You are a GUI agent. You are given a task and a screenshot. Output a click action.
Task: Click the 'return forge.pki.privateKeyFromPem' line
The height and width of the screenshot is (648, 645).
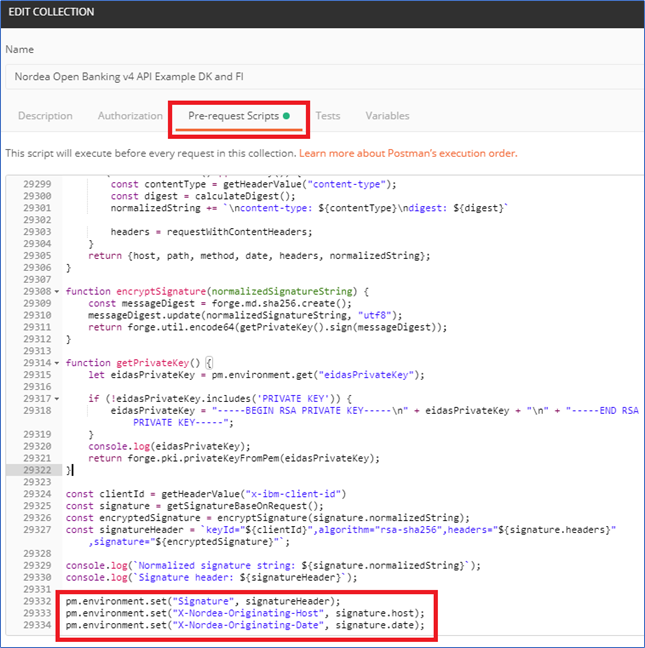[233, 458]
